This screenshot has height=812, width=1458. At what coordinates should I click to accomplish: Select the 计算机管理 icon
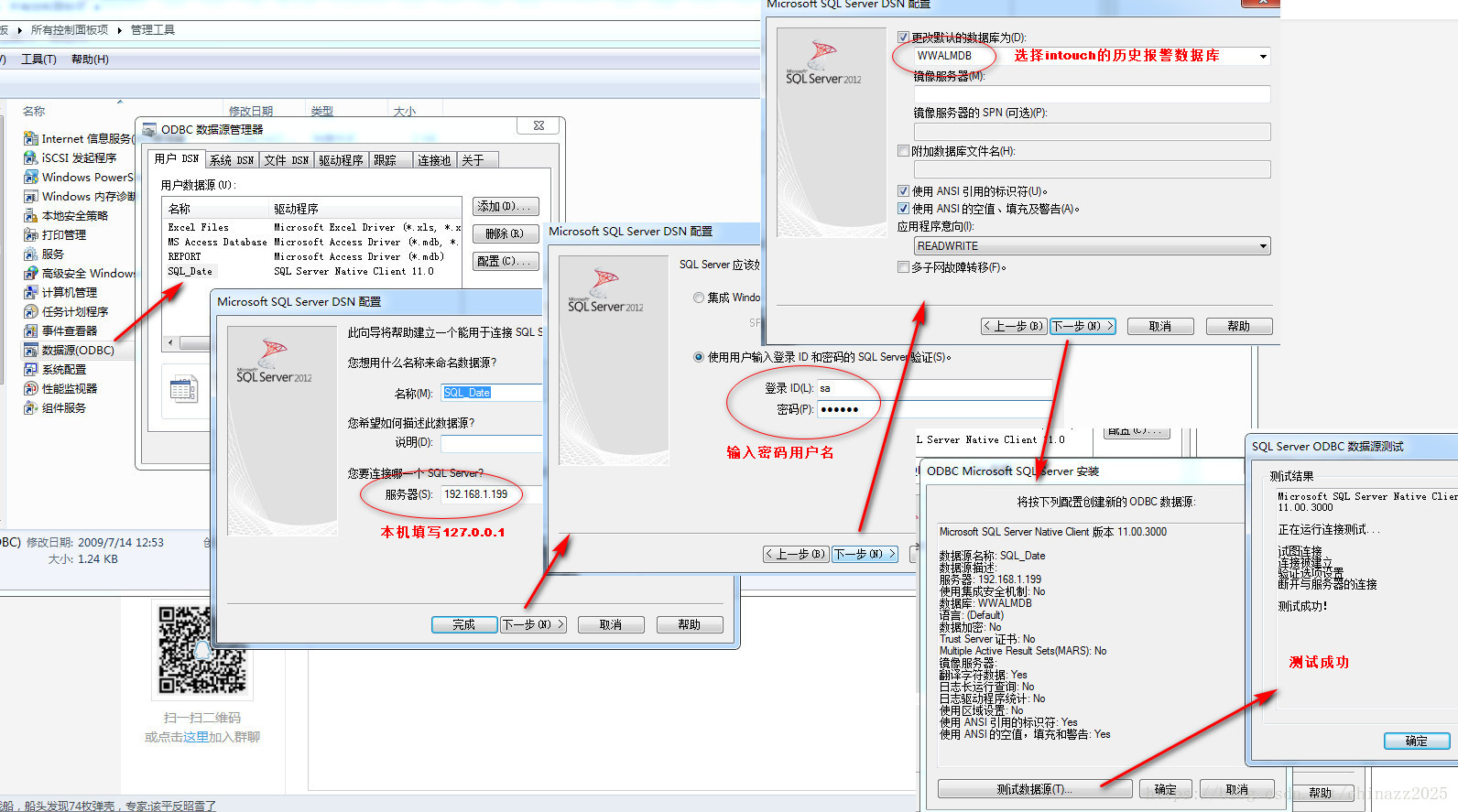point(31,293)
